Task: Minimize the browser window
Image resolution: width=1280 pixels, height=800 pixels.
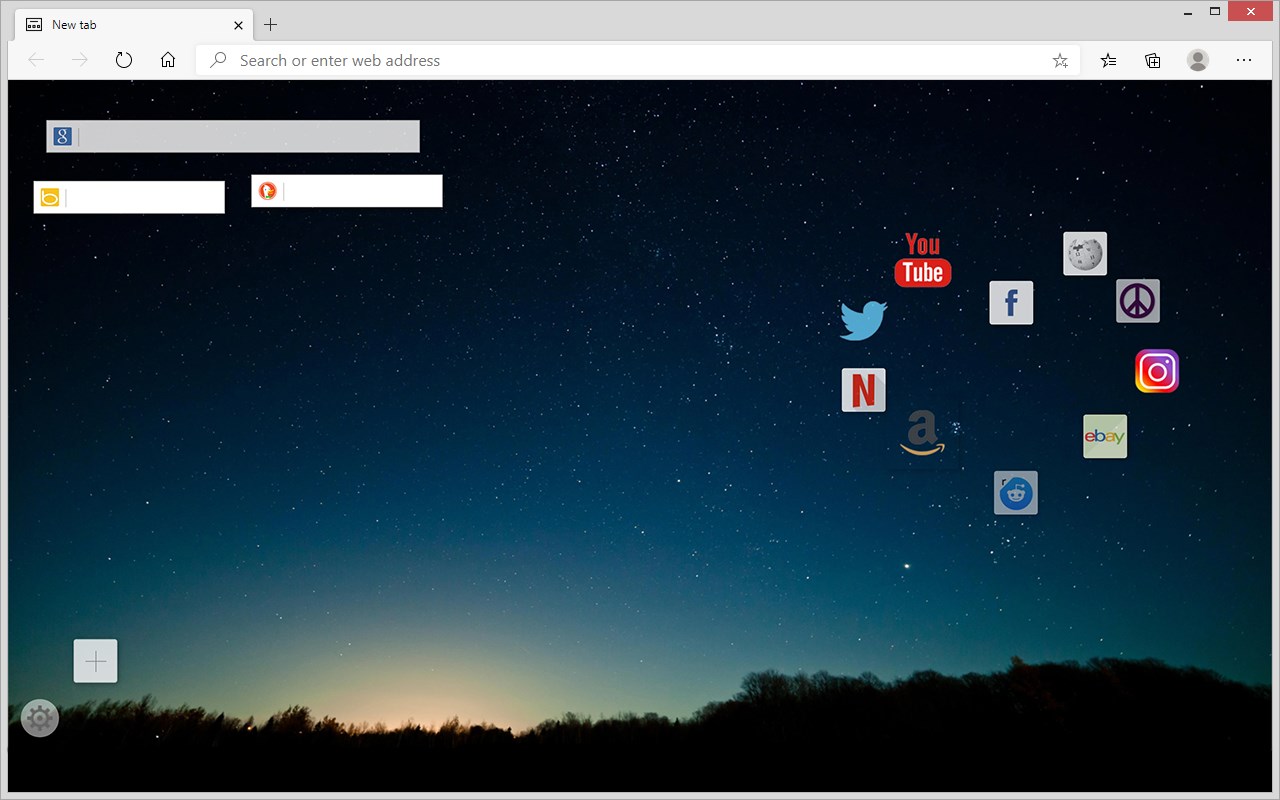Action: 1187,12
